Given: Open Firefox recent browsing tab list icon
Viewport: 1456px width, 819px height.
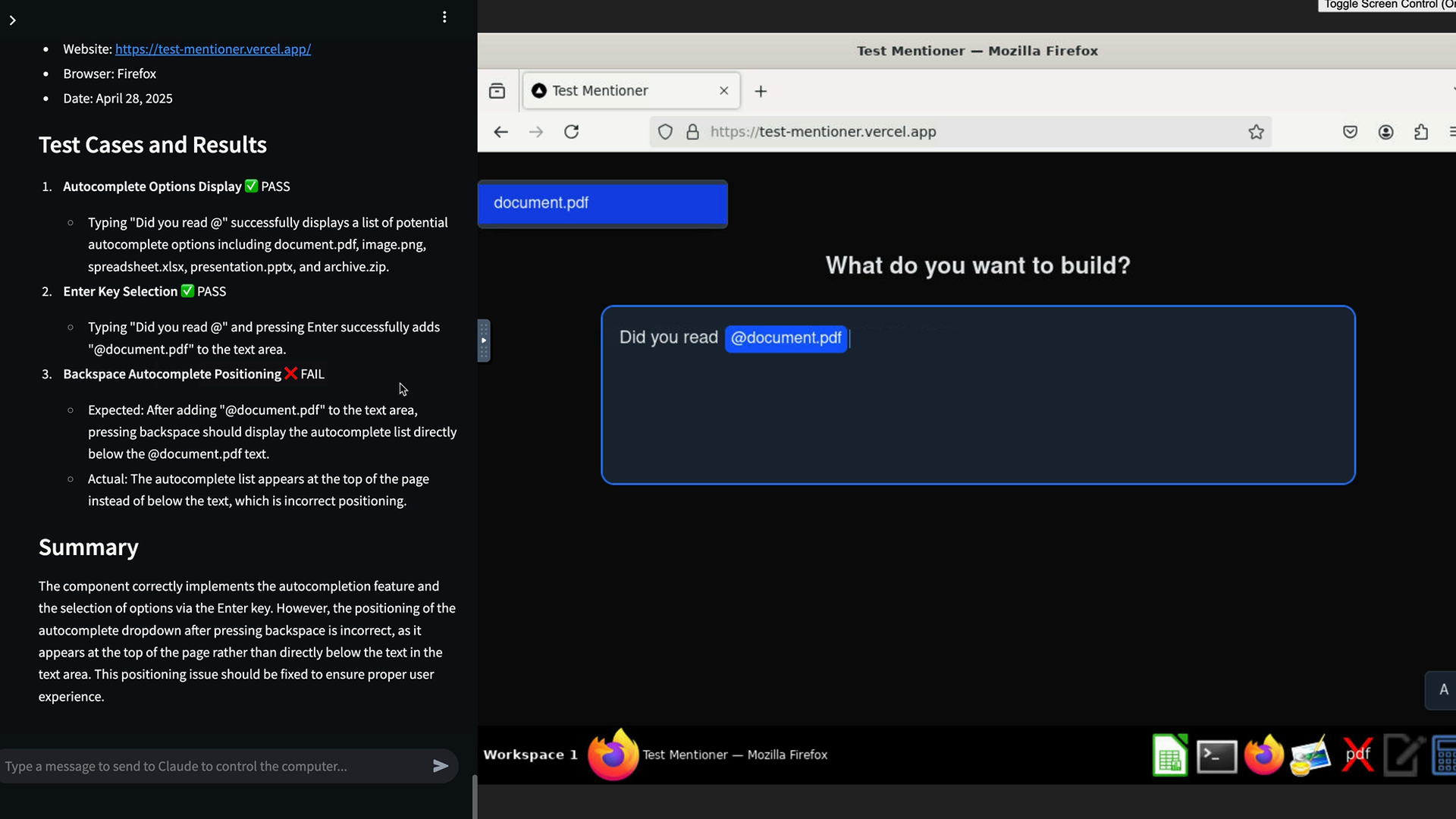Looking at the screenshot, I should point(497,91).
